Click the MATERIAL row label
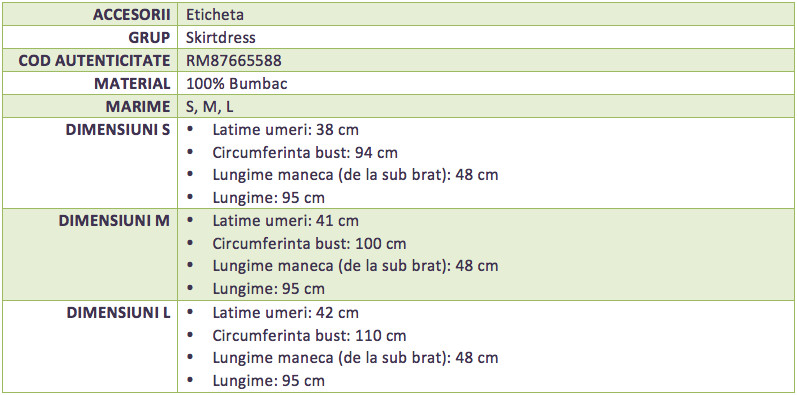This screenshot has width=797, height=395. (132, 83)
